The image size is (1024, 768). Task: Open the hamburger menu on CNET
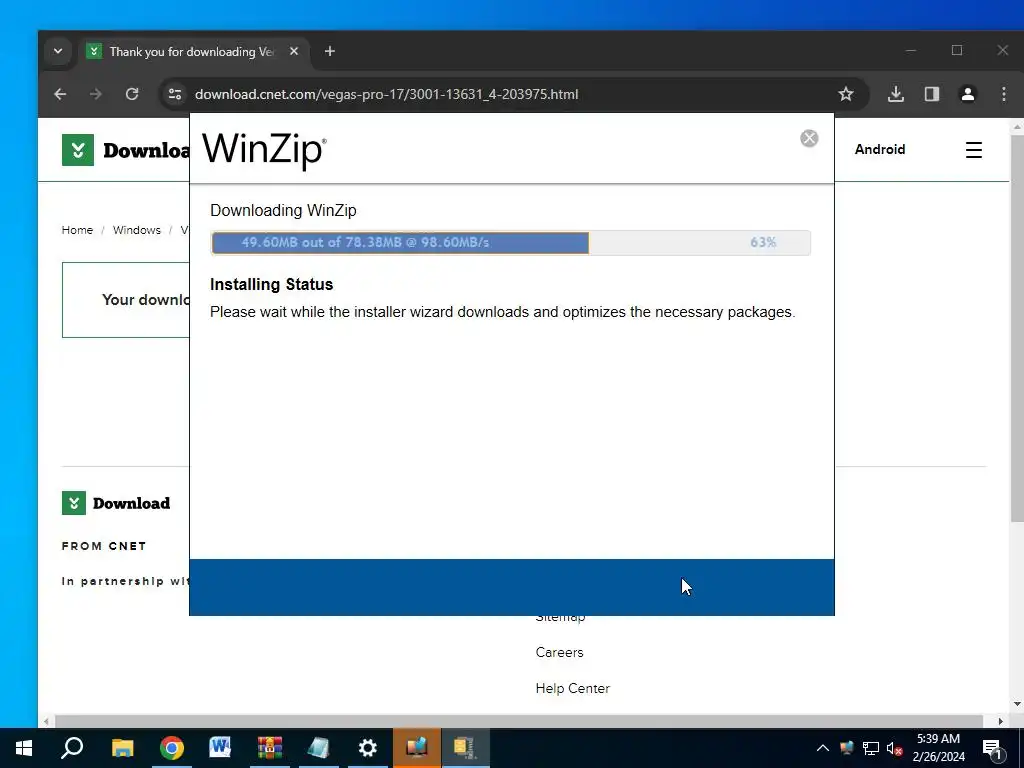click(974, 150)
